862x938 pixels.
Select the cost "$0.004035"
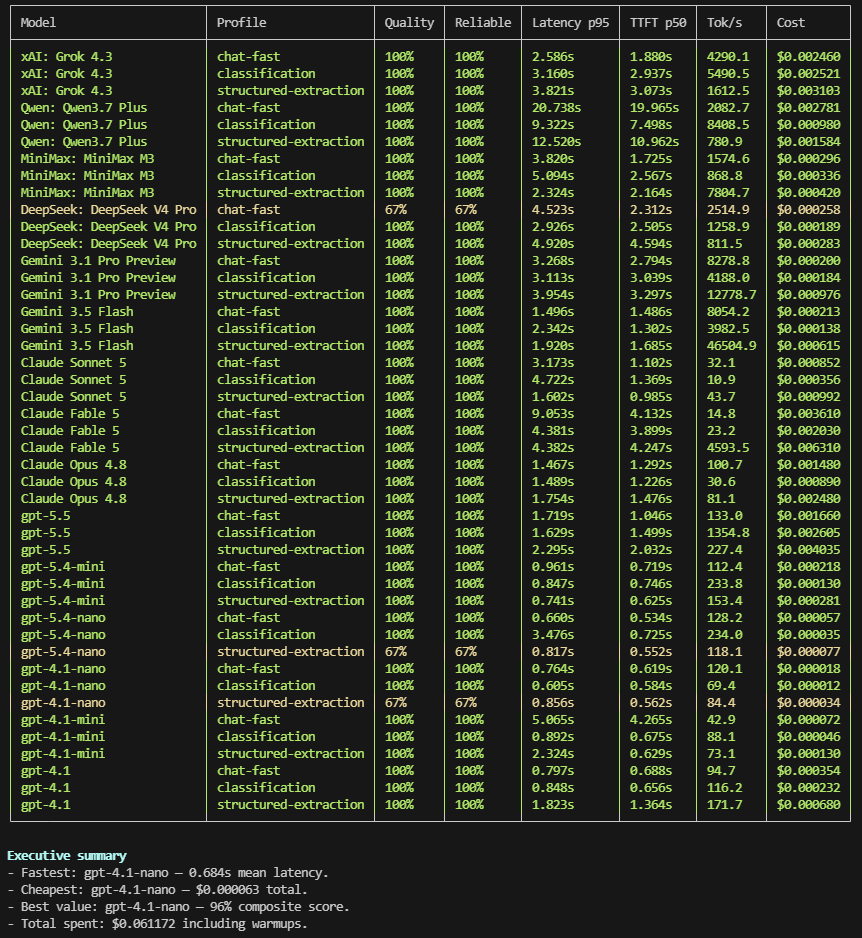808,550
